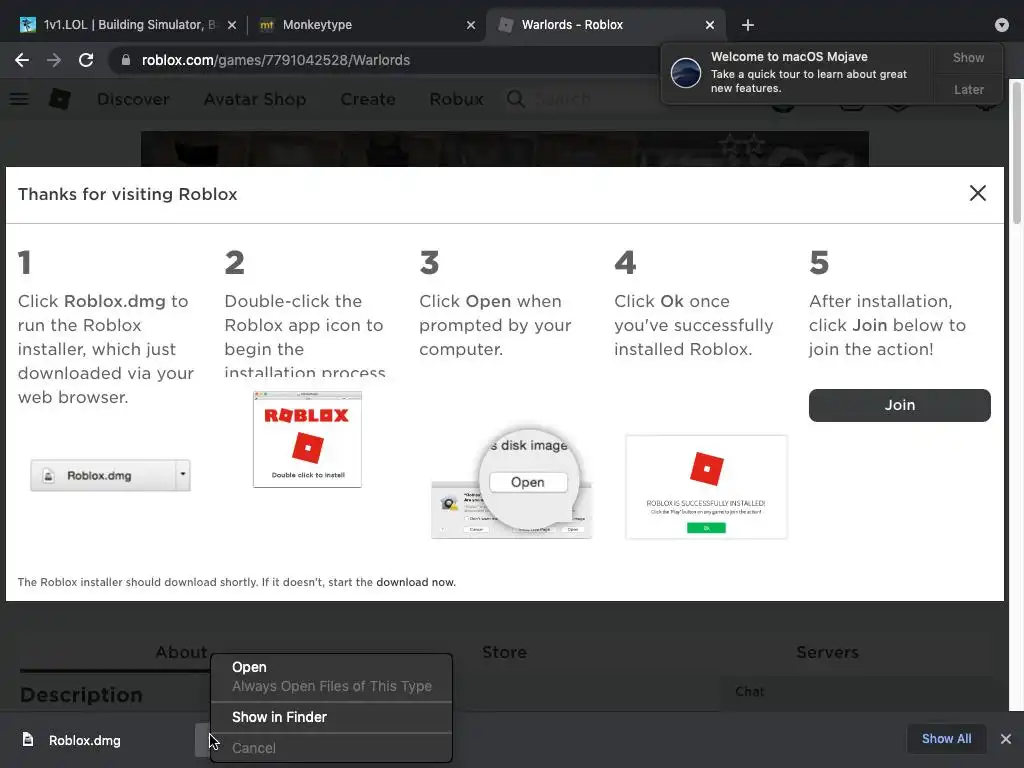1024x768 pixels.
Task: Click the address bar URL
Action: [x=276, y=60]
